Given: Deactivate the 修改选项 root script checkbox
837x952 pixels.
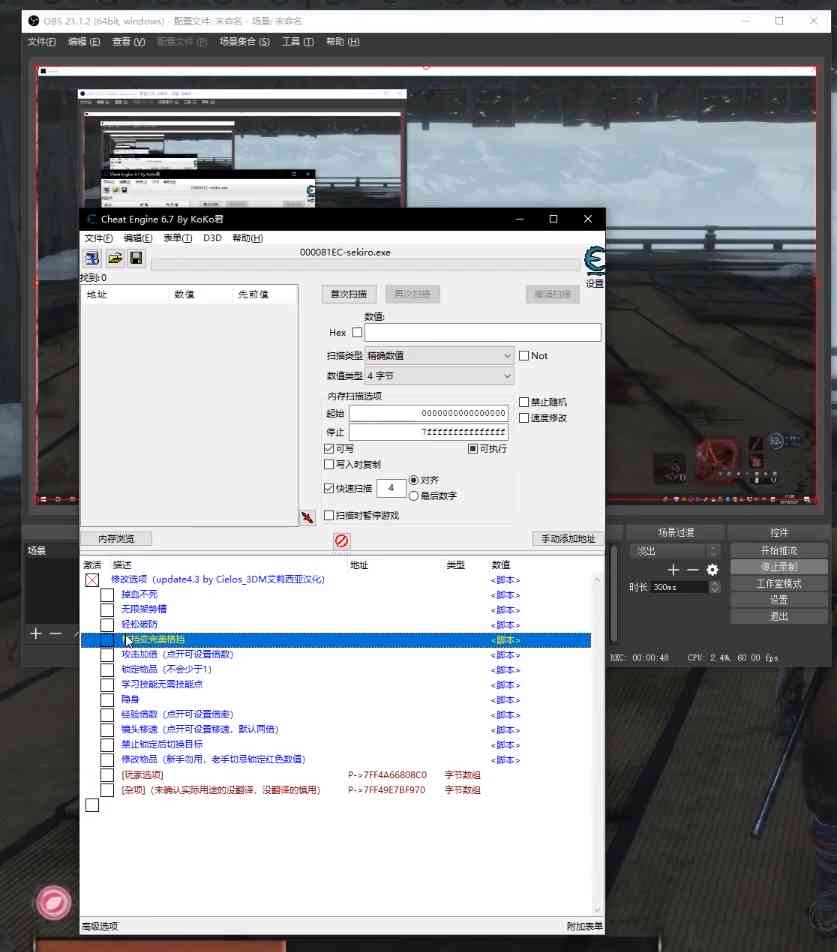Looking at the screenshot, I should (92, 580).
